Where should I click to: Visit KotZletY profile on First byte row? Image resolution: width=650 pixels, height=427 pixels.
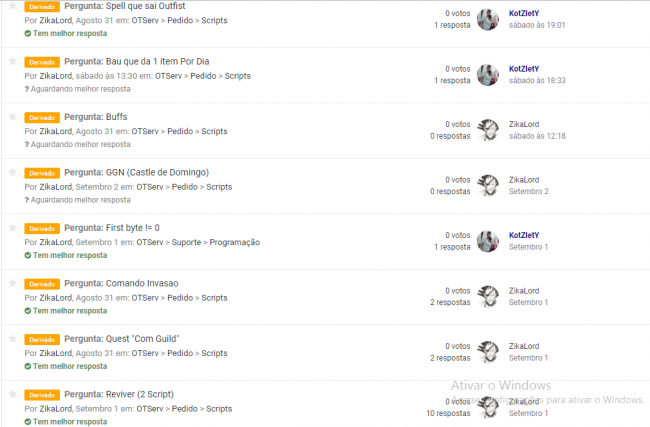pyautogui.click(x=524, y=235)
